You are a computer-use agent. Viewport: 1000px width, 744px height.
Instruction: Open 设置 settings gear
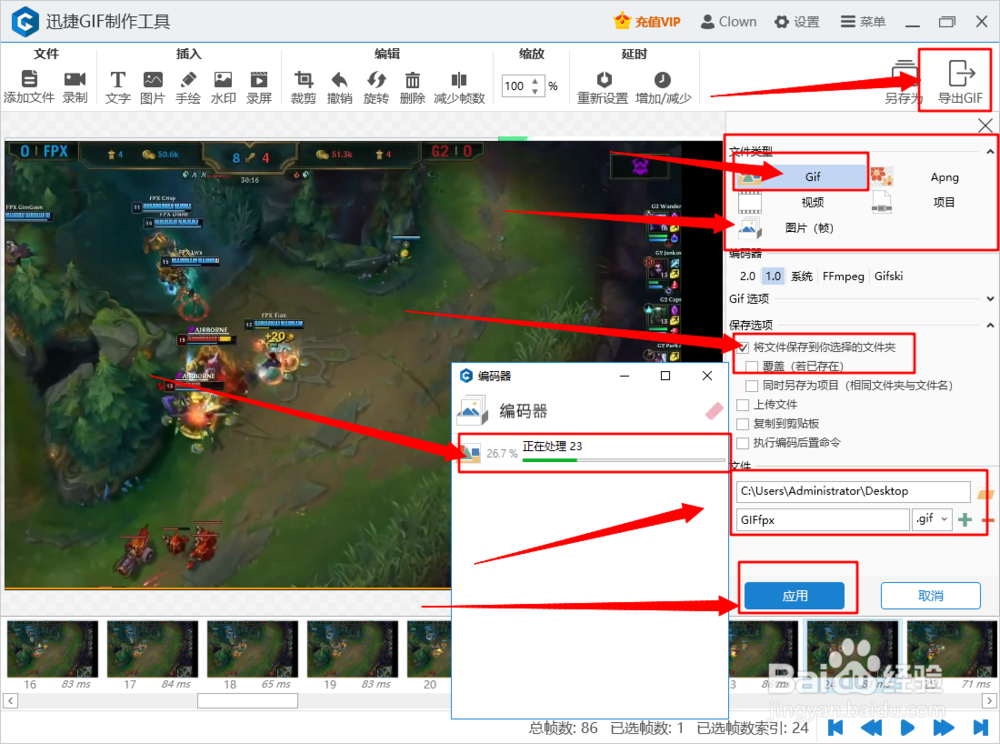797,22
